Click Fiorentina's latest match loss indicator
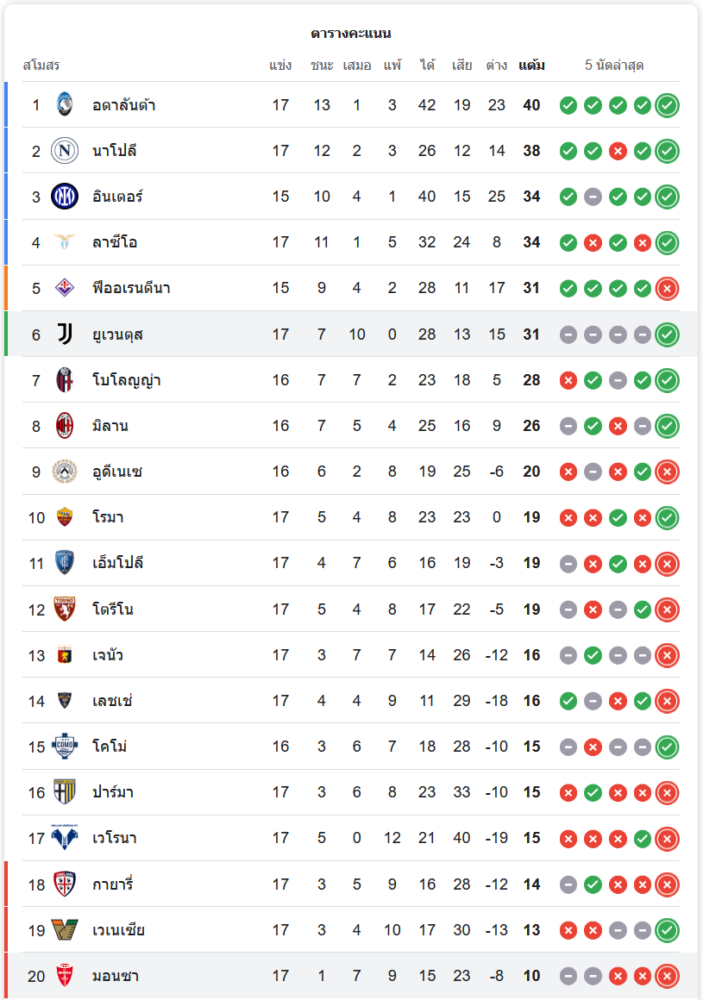The width and height of the screenshot is (703, 1000). (x=667, y=288)
